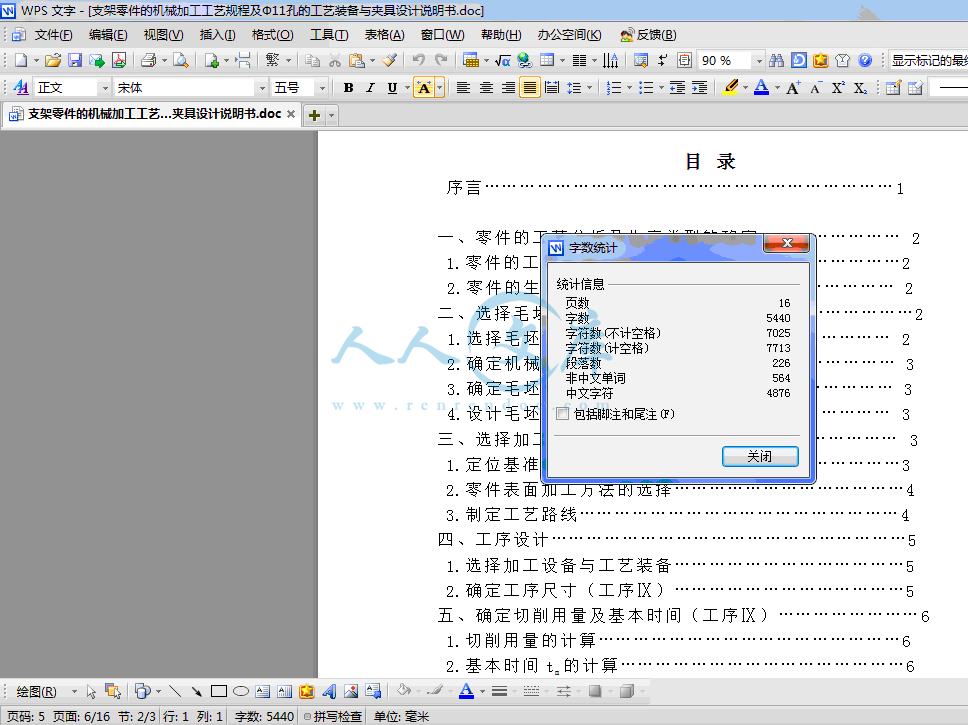
Task: Toggle Bold formatting
Action: (348, 88)
